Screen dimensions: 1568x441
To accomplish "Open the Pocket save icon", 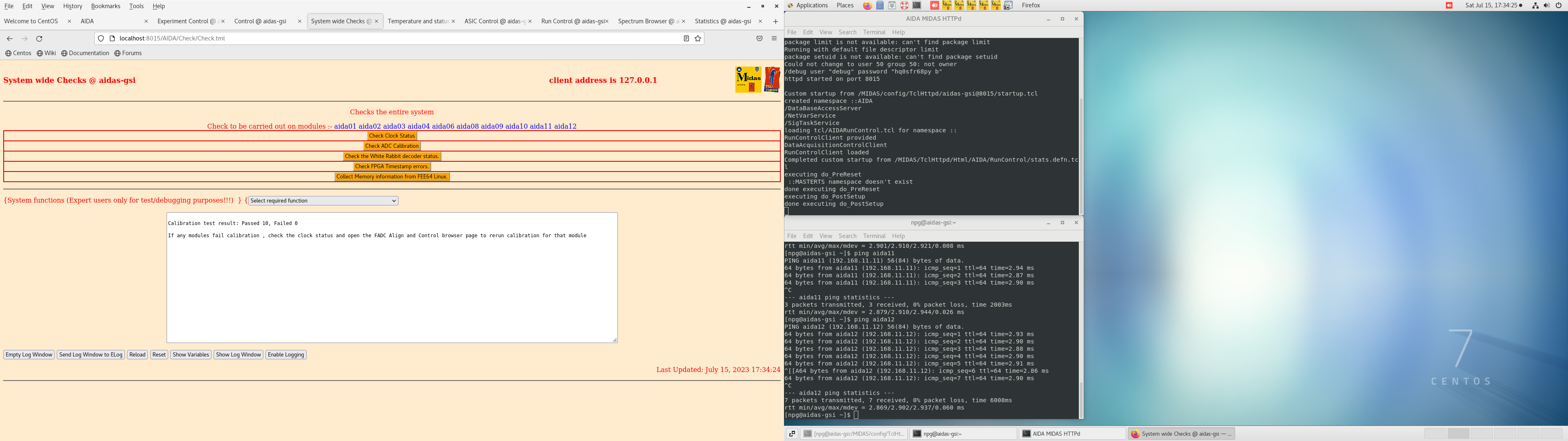I will [x=759, y=38].
